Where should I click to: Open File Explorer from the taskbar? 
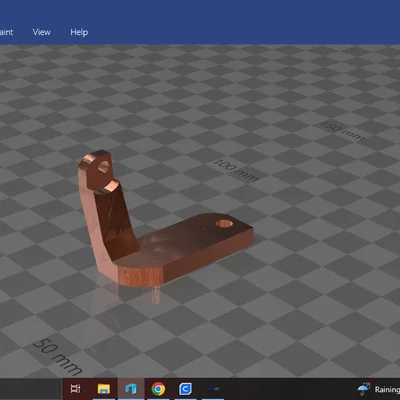[104, 389]
